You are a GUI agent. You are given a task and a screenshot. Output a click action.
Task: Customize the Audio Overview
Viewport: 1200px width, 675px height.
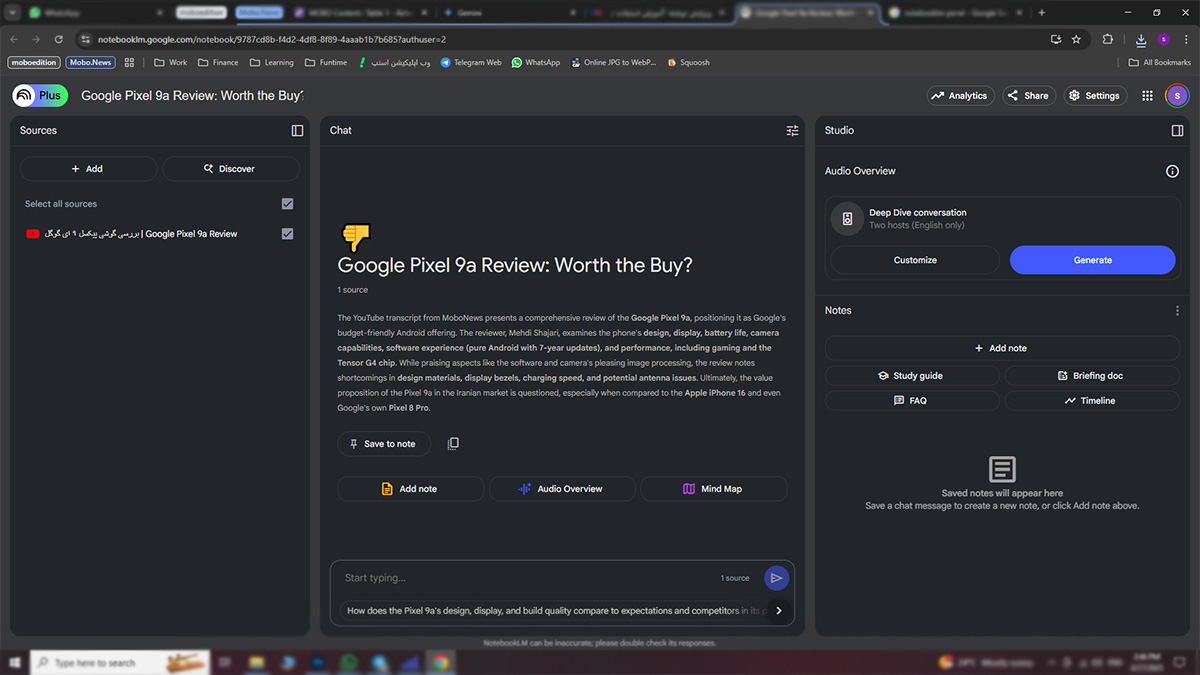click(x=915, y=260)
